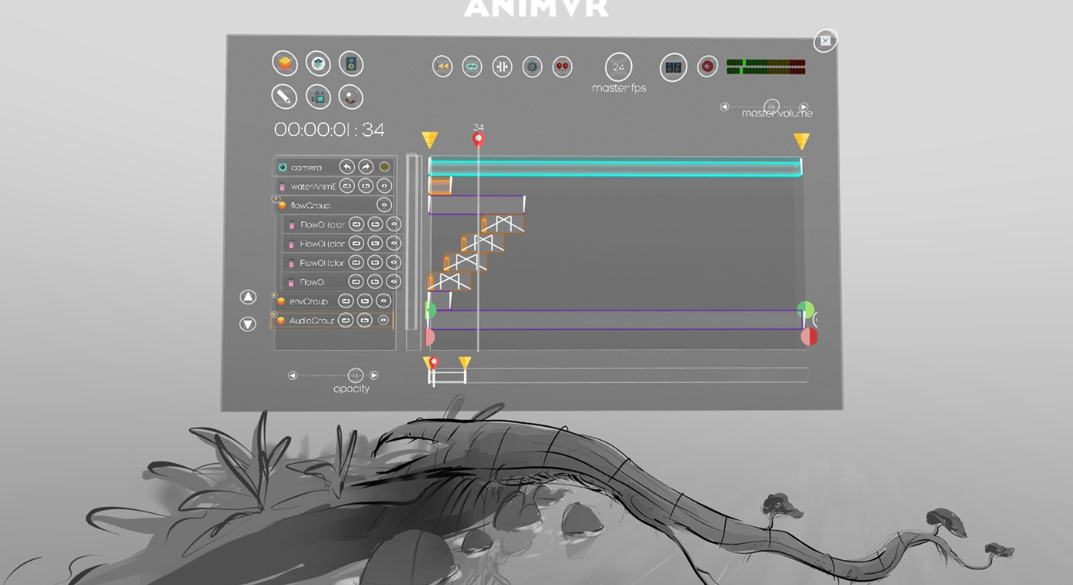Click the 00:00:01 : 34 timecode
1073x585 pixels.
(329, 129)
